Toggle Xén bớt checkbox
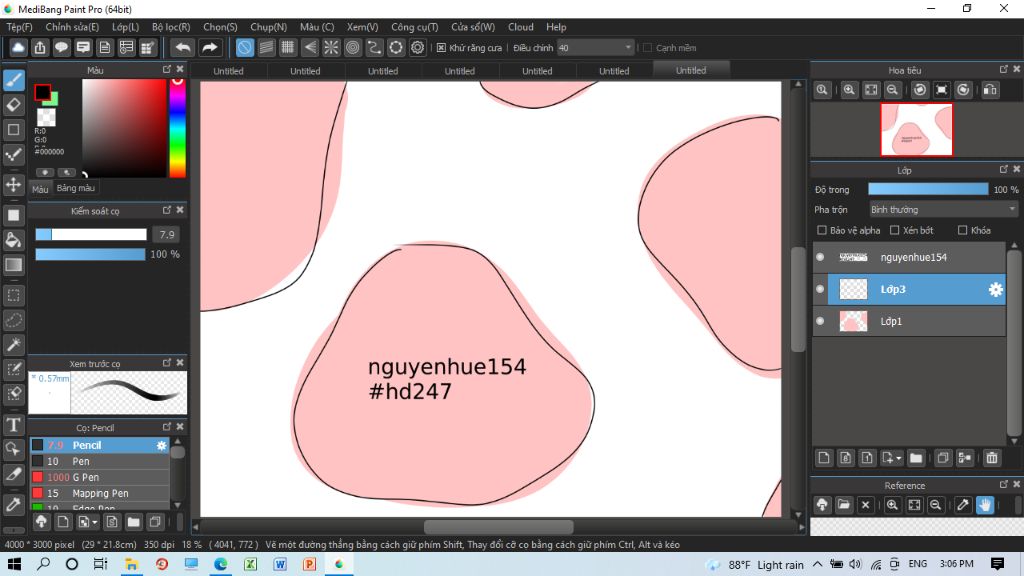 (x=895, y=230)
